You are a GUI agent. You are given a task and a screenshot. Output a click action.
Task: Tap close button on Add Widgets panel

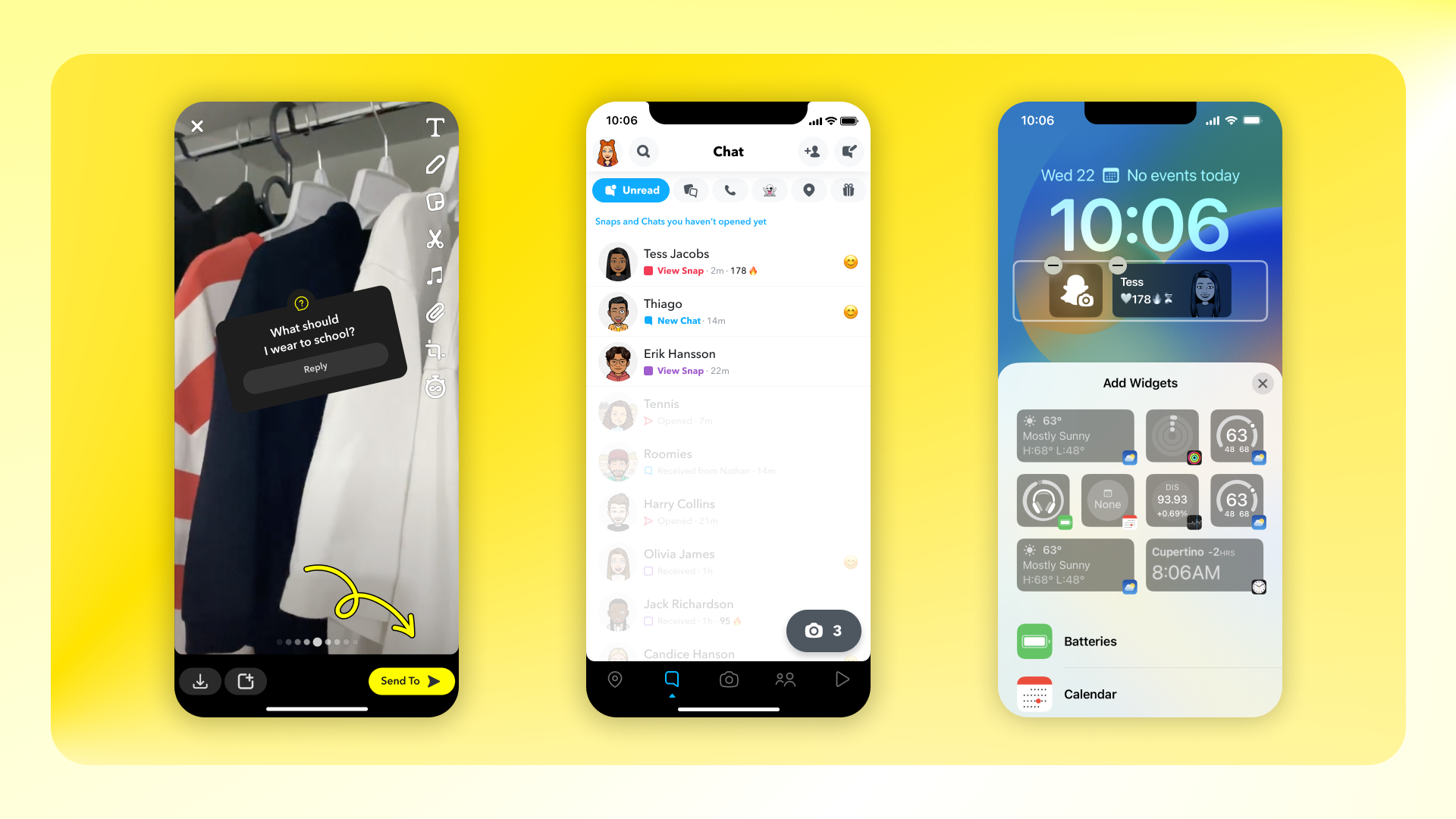1262,383
